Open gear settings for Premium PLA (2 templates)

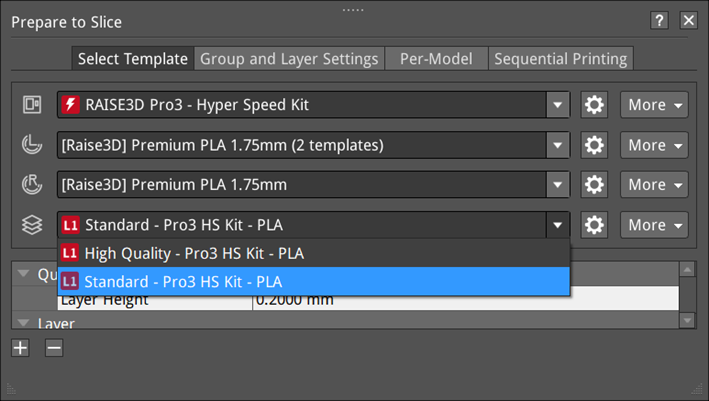click(x=594, y=145)
